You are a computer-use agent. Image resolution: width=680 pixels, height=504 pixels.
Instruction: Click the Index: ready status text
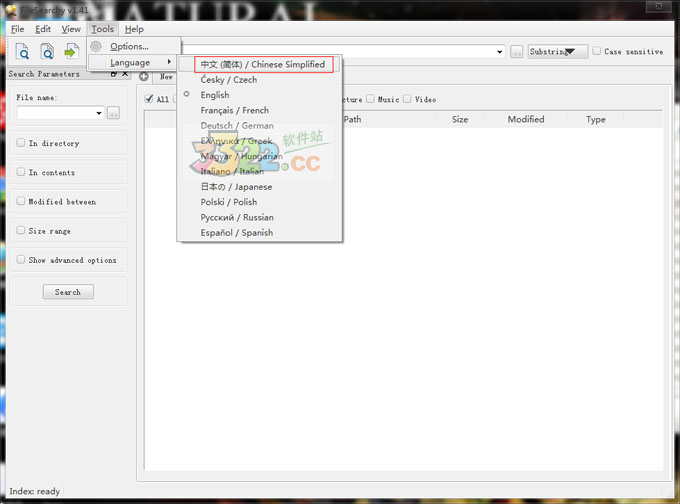click(x=35, y=491)
